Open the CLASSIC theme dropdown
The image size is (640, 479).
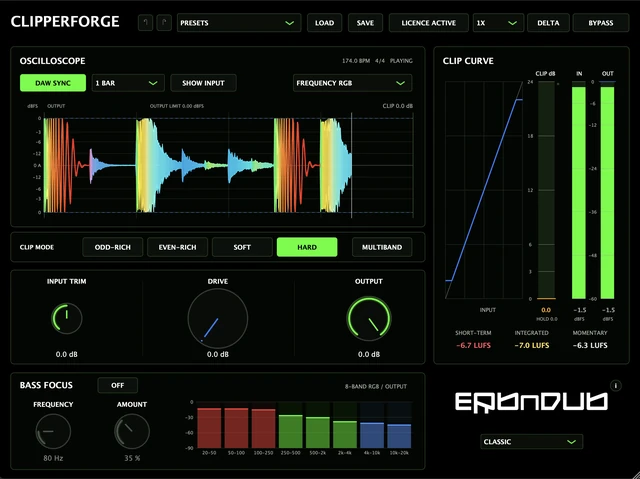(x=531, y=442)
